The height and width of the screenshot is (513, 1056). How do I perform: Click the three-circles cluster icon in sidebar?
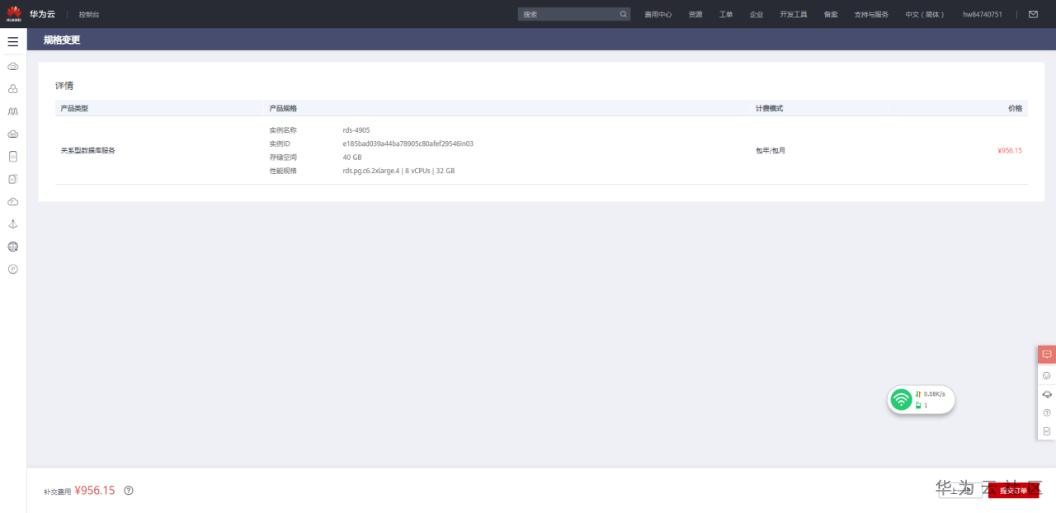(13, 89)
